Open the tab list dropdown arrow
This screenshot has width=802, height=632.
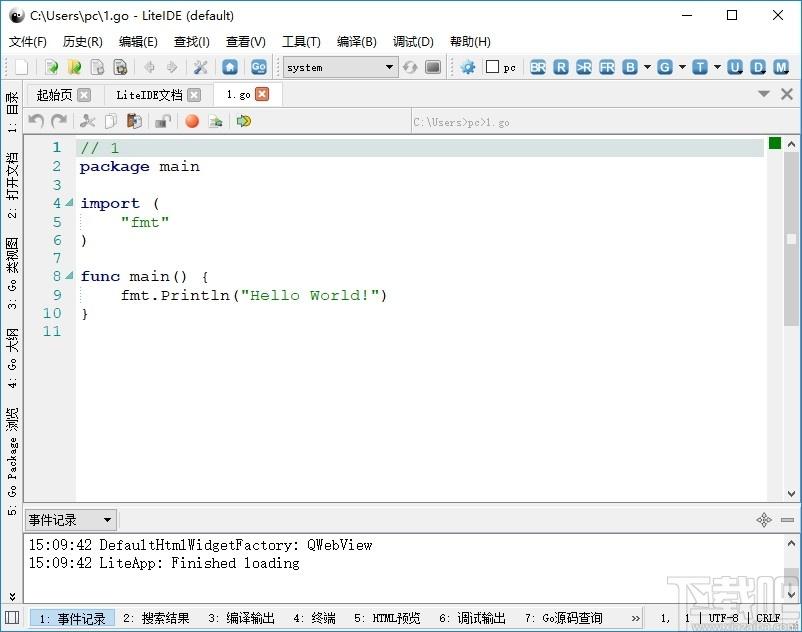tap(764, 94)
